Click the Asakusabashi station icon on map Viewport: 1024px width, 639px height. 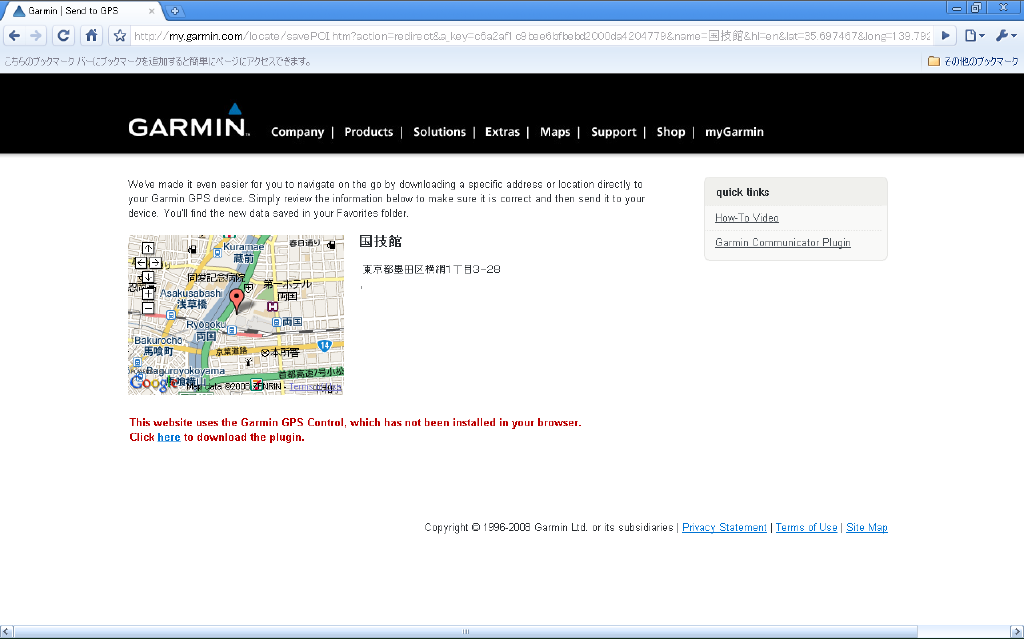170,315
